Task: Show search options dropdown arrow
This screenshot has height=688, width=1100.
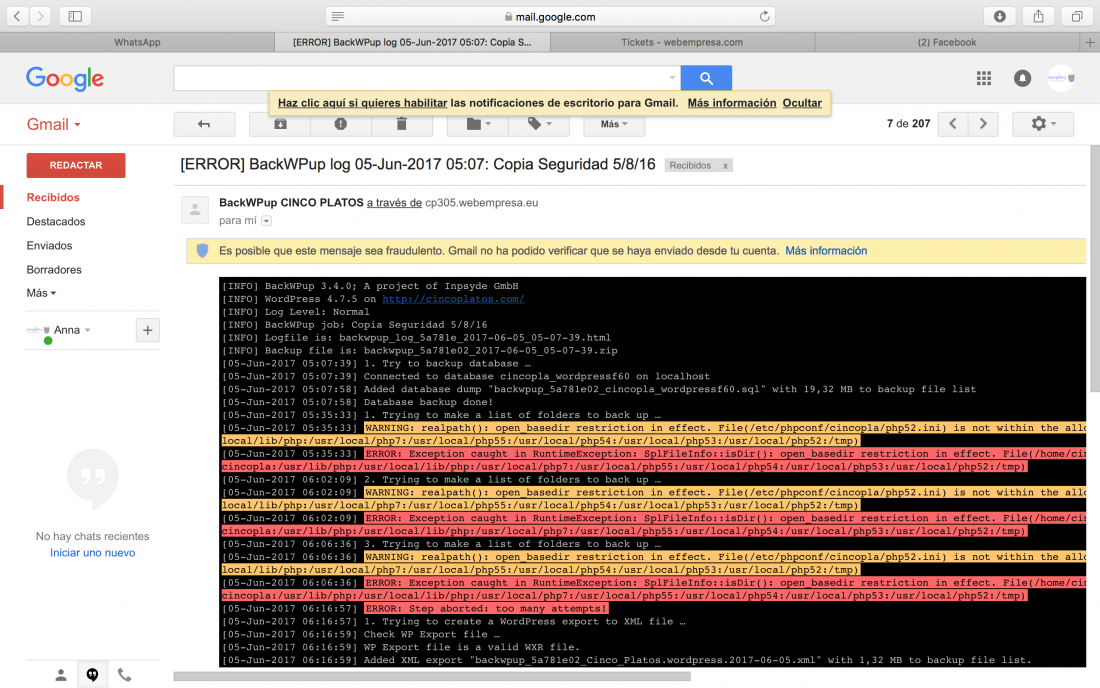Action: pyautogui.click(x=672, y=78)
